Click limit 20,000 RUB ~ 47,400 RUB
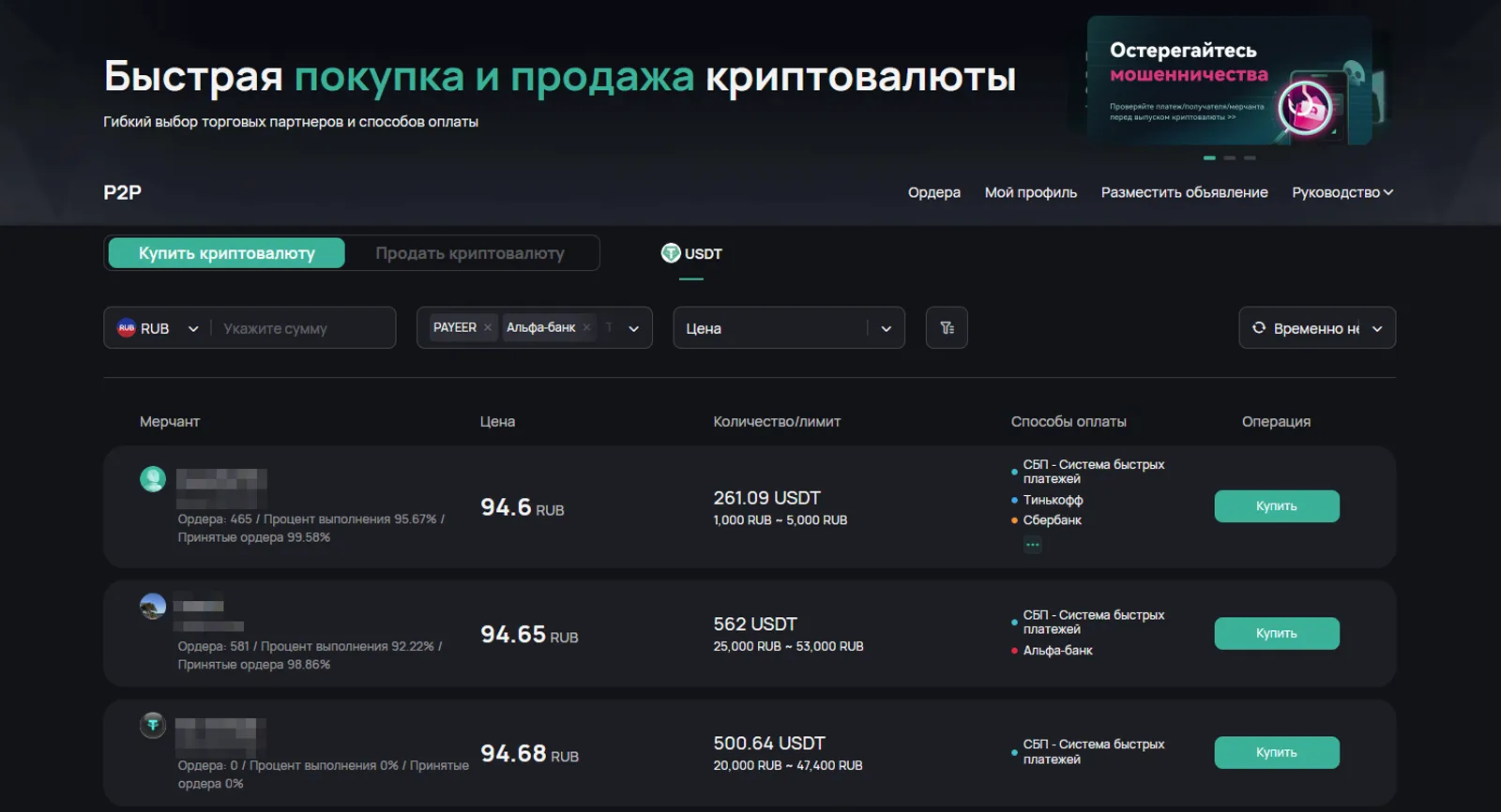The width and height of the screenshot is (1501, 812). (x=788, y=766)
